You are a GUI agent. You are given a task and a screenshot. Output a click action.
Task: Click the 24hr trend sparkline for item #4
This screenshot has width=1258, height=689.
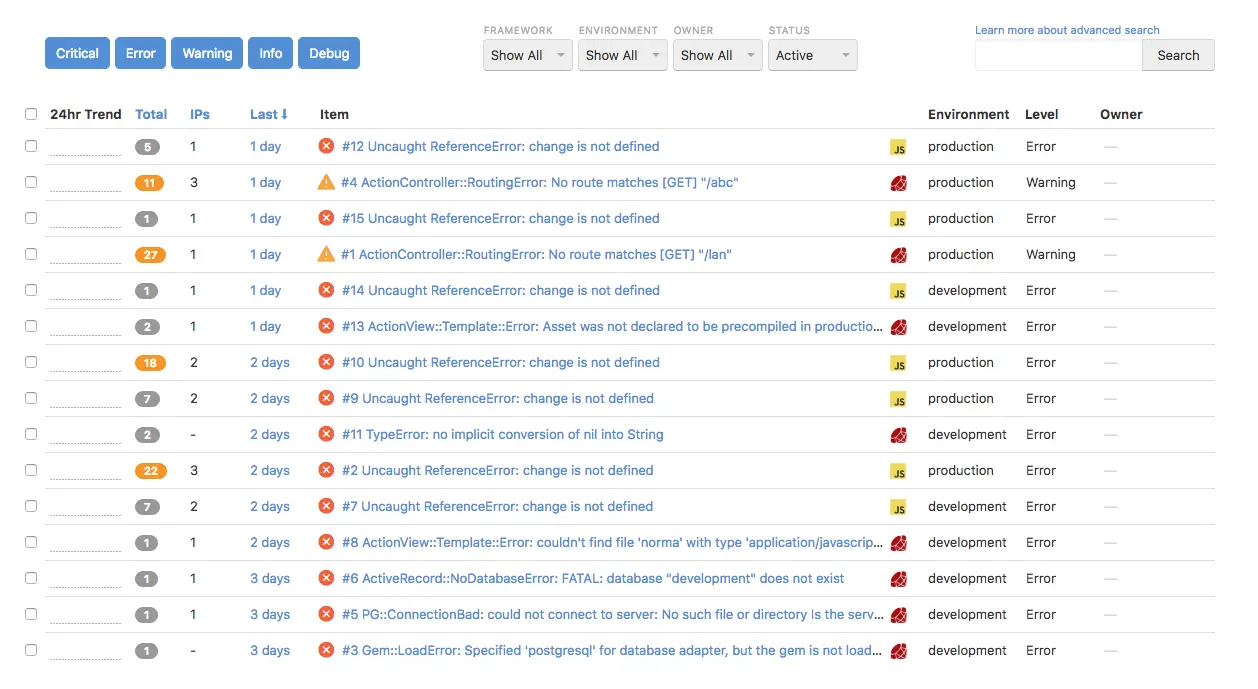pyautogui.click(x=85, y=184)
